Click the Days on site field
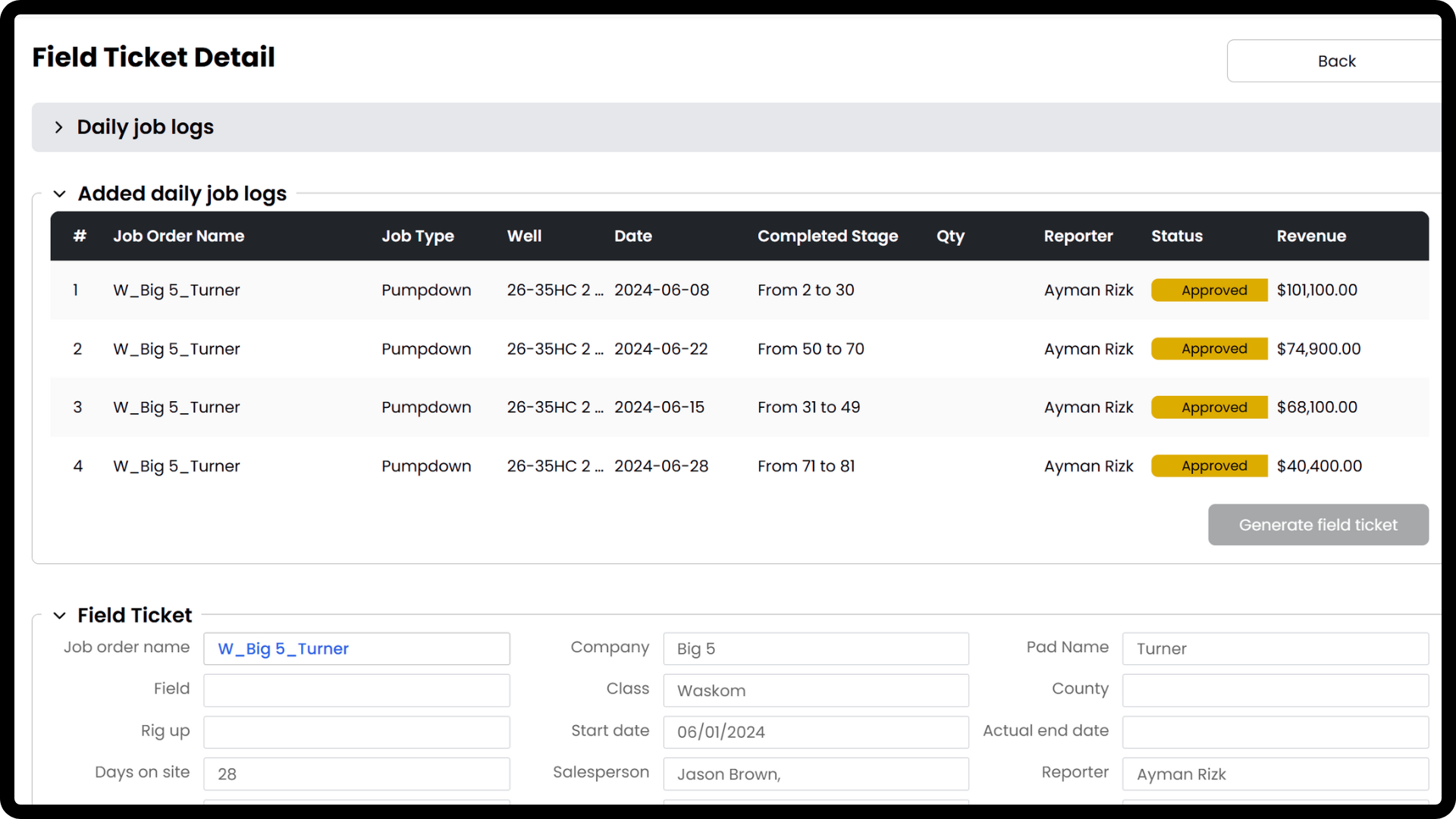The width and height of the screenshot is (1456, 819). (356, 774)
